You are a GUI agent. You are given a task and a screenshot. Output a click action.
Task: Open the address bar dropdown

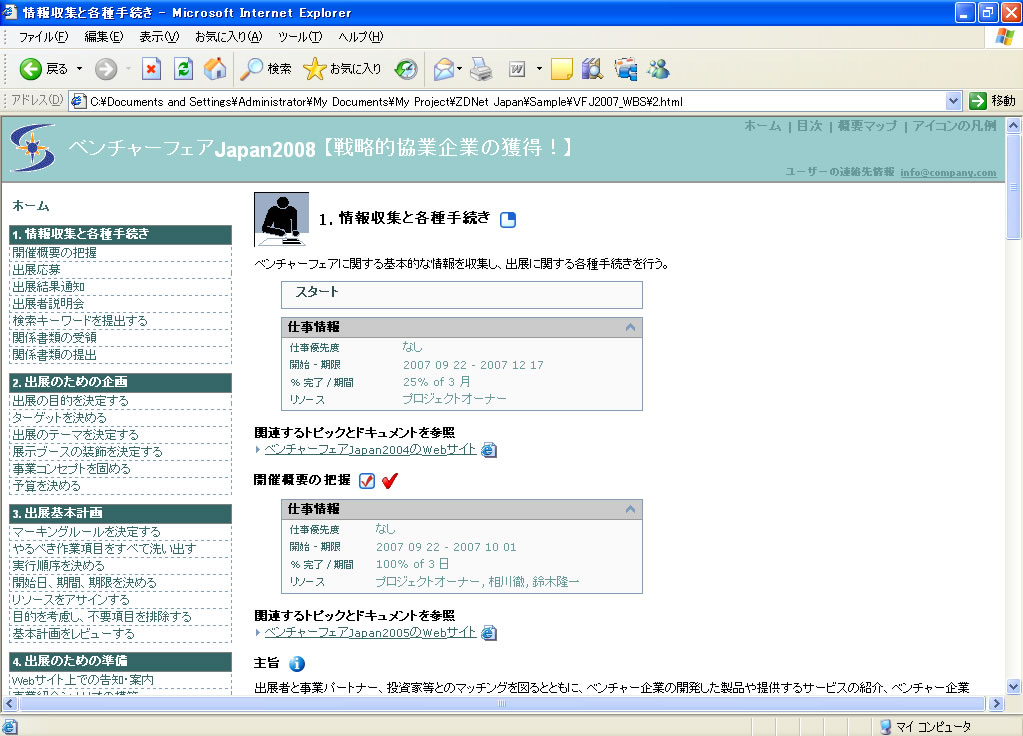[x=953, y=101]
